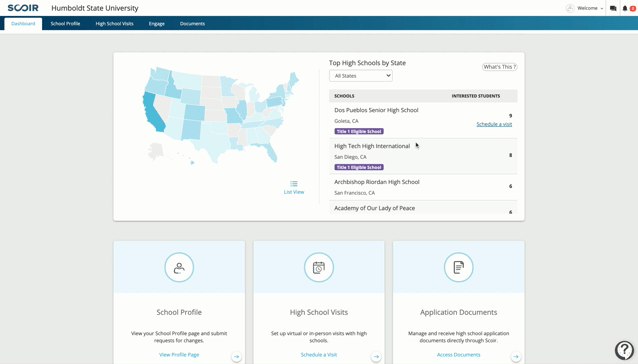Image resolution: width=638 pixels, height=364 pixels.
Task: Click the Scoir logo
Action: [23, 8]
